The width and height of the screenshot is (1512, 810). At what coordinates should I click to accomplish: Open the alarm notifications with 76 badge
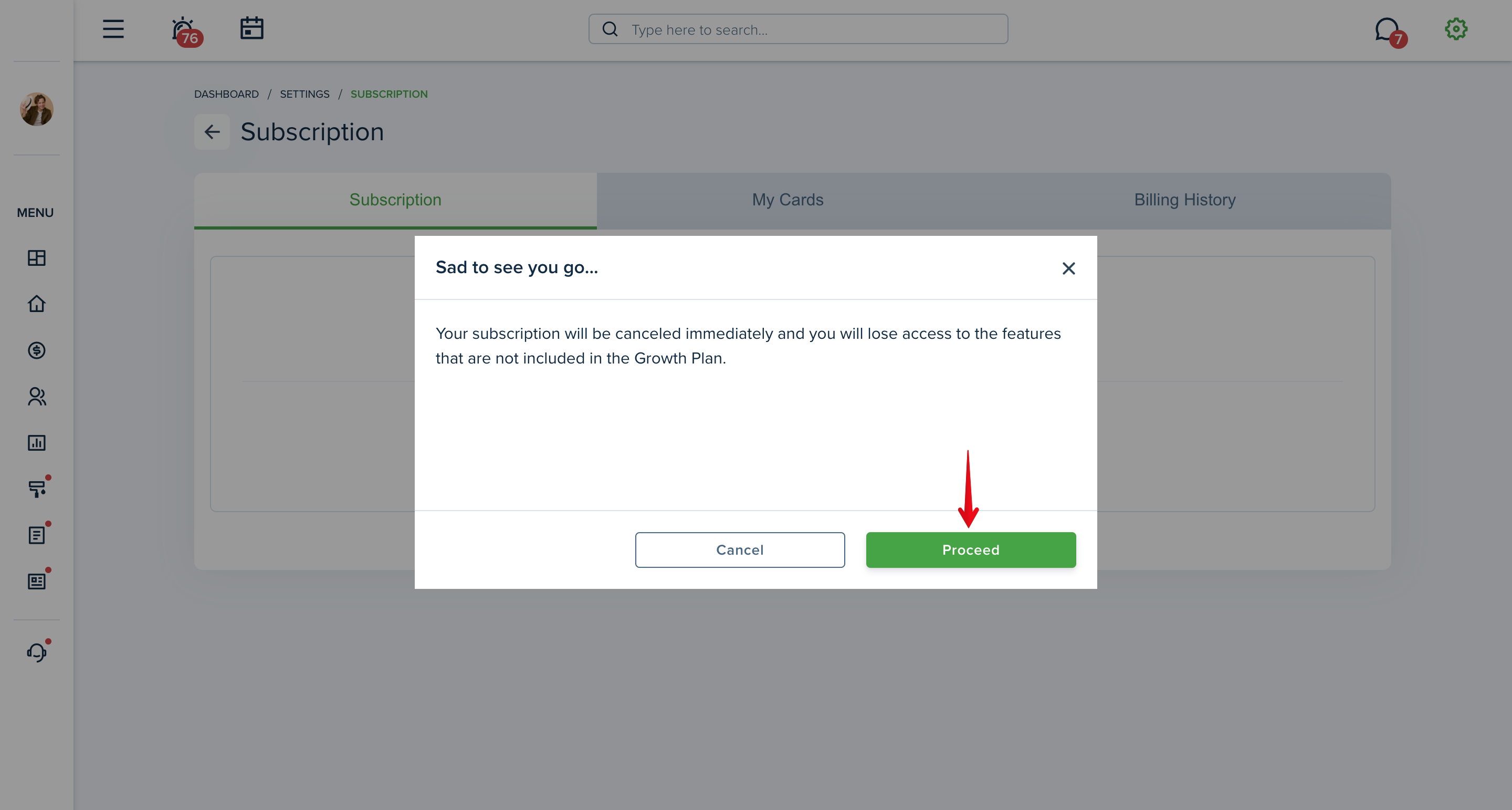tap(186, 31)
